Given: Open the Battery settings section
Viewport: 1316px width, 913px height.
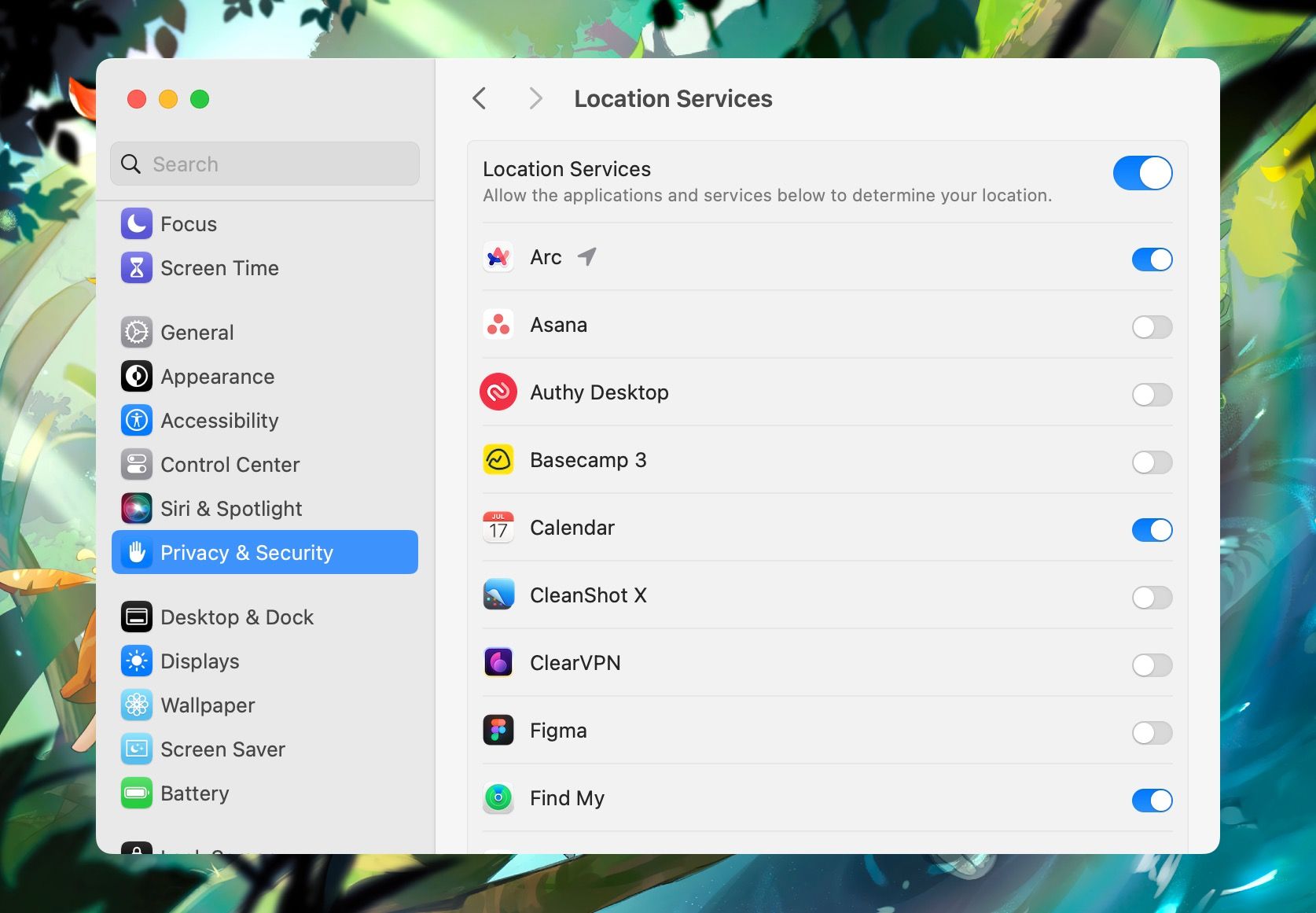Looking at the screenshot, I should (194, 793).
